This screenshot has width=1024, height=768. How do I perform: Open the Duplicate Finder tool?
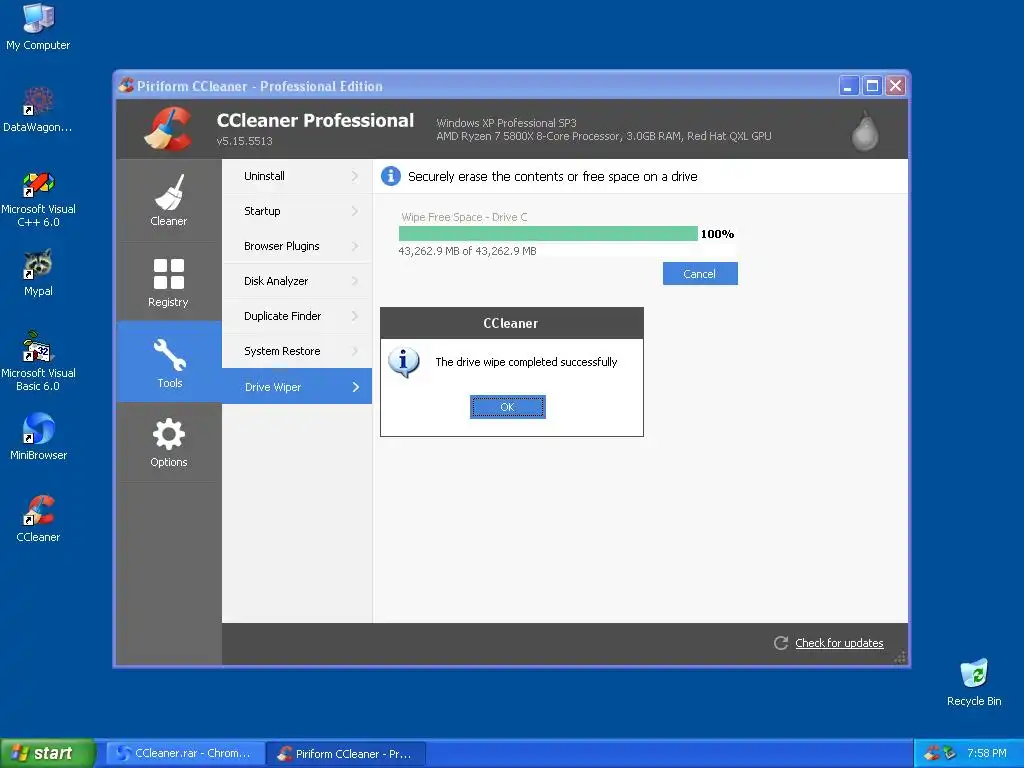tap(297, 316)
